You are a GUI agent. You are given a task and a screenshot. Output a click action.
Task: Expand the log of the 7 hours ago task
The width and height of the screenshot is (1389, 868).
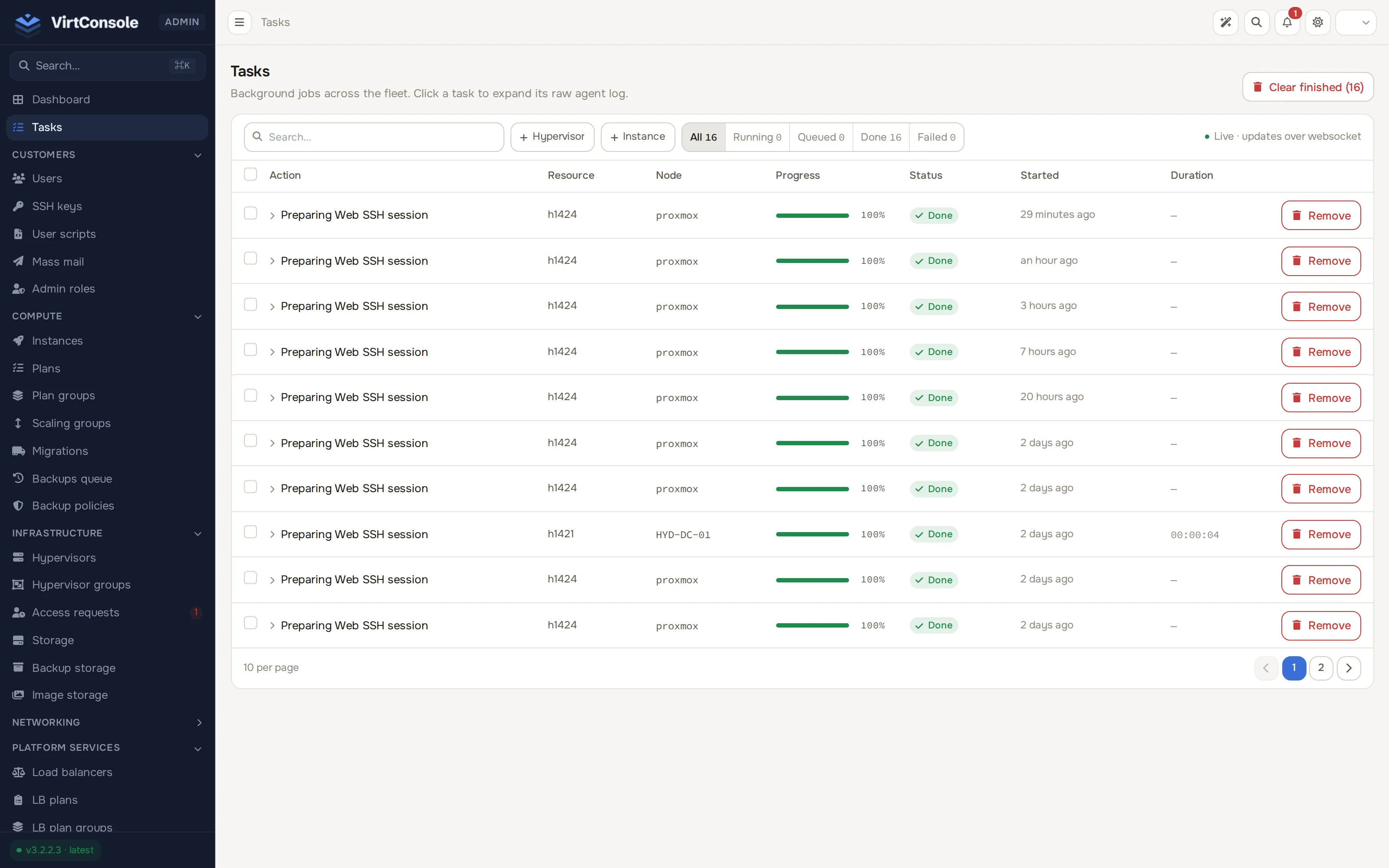(273, 352)
